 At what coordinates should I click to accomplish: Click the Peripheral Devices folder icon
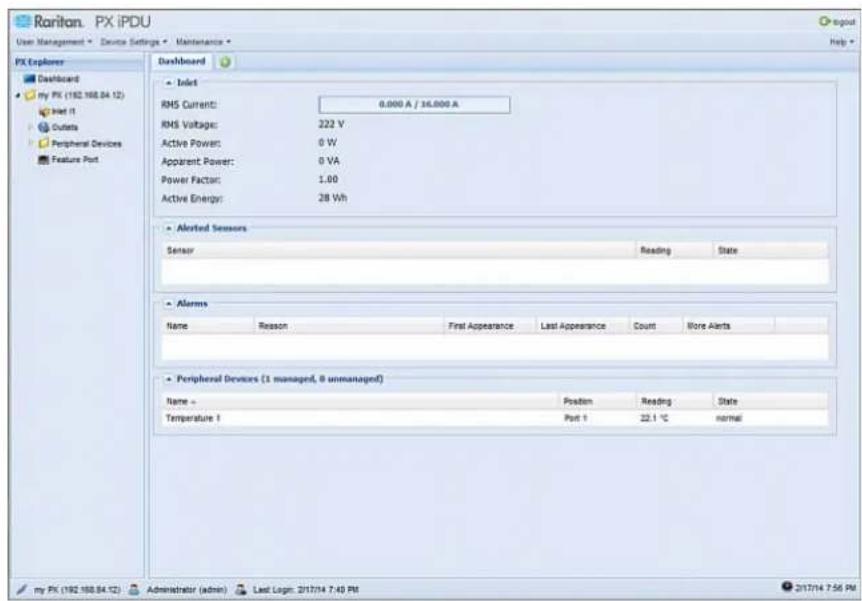coord(44,144)
